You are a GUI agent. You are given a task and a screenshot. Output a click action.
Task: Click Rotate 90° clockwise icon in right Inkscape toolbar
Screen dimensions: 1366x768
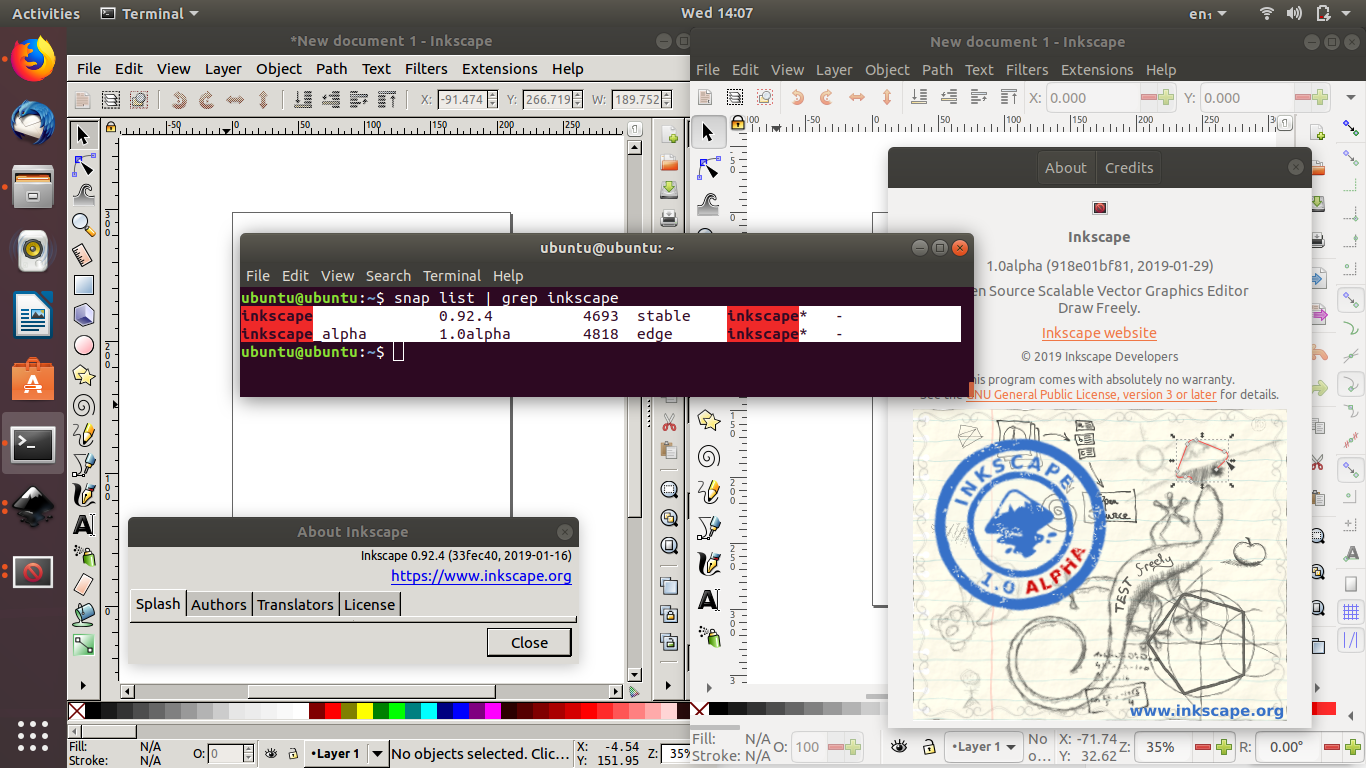click(x=827, y=97)
